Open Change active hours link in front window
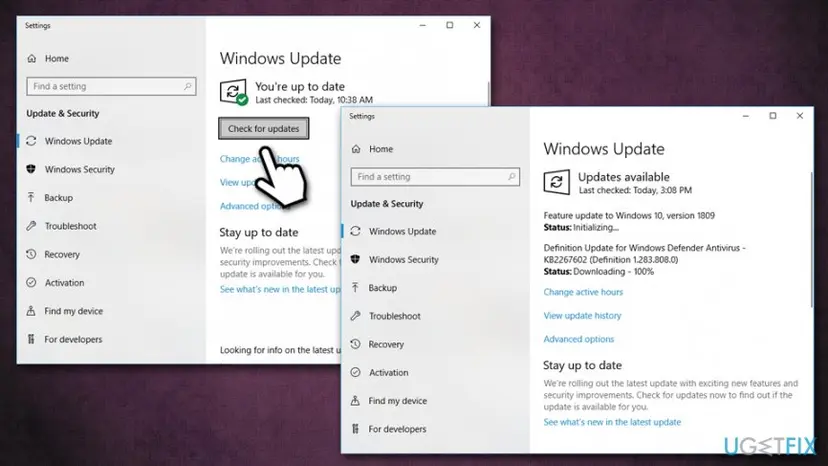Viewport: 828px width, 466px height. click(583, 292)
